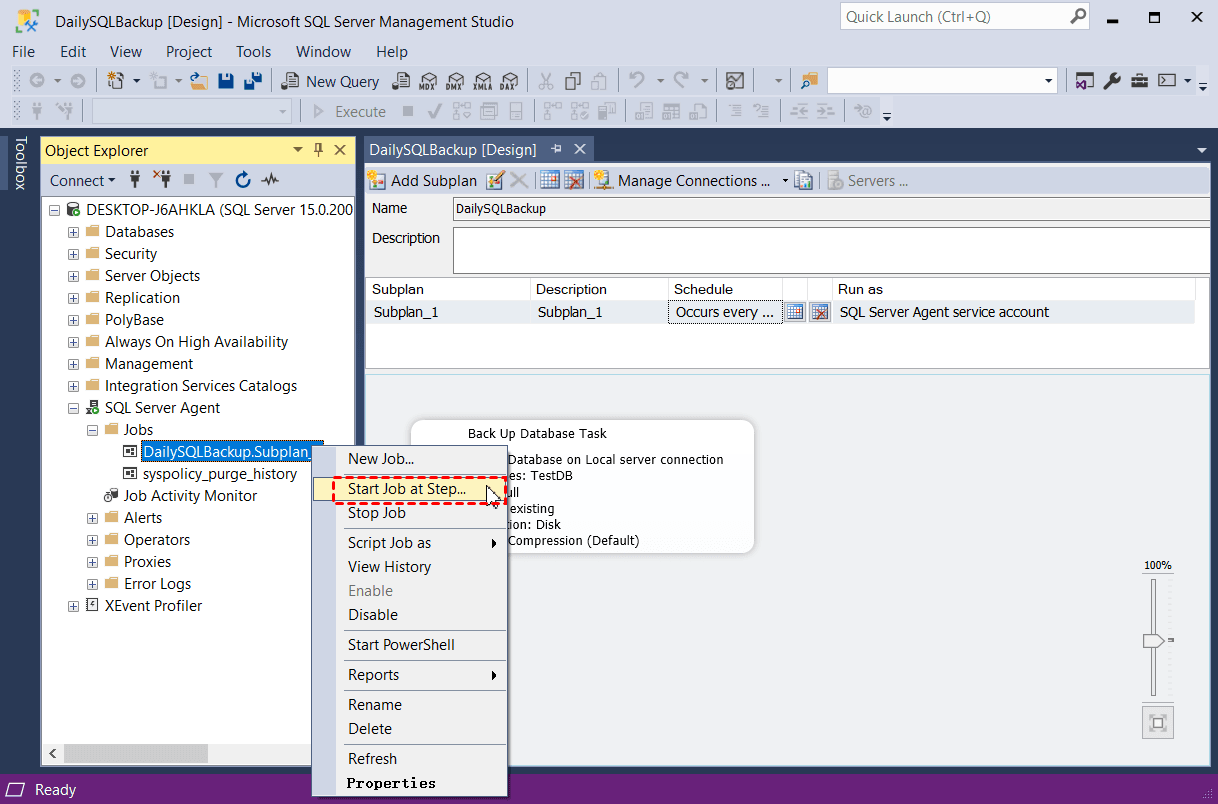Image resolution: width=1218 pixels, height=804 pixels.
Task: Select View History in the context menu
Action: point(389,567)
